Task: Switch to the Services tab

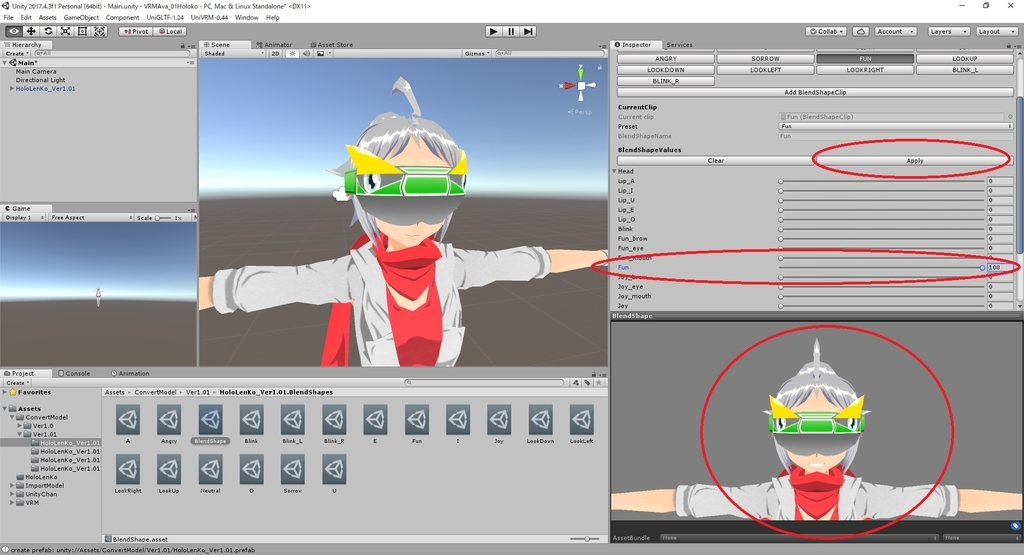Action: coord(679,45)
